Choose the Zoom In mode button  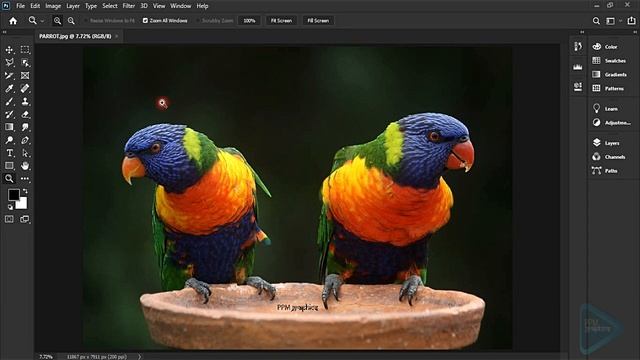click(57, 20)
